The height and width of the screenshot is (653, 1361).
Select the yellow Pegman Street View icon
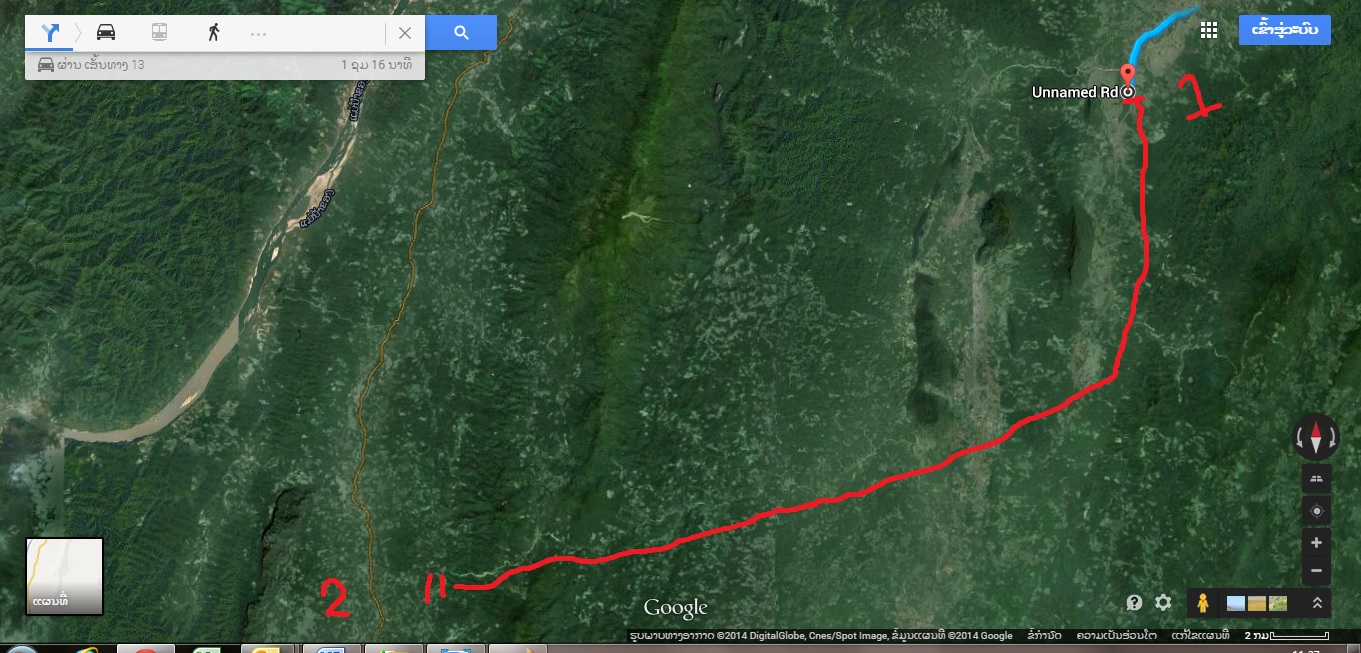point(1202,603)
